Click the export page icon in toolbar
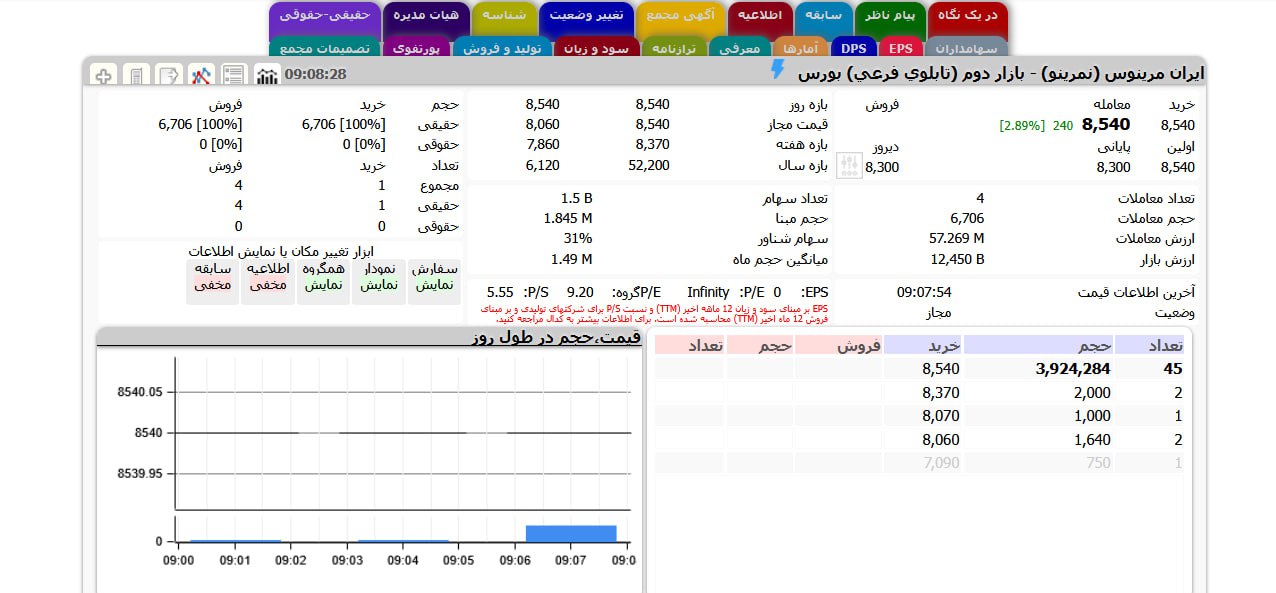This screenshot has width=1276, height=593. pyautogui.click(x=169, y=74)
